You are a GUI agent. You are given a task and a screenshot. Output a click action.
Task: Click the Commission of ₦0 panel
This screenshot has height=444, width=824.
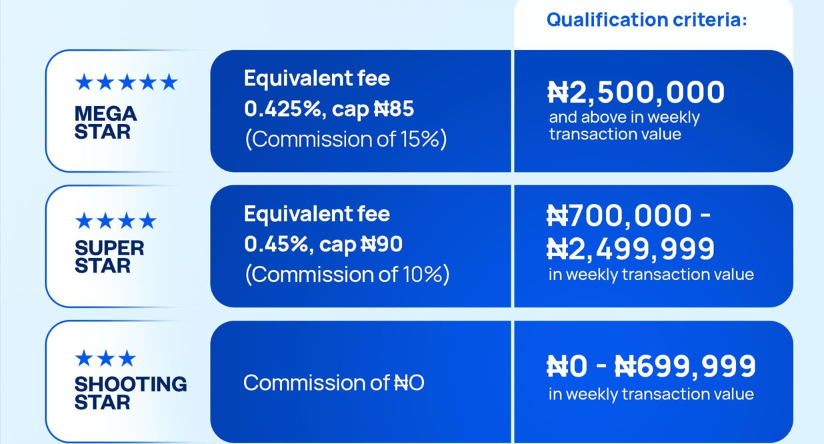pyautogui.click(x=360, y=382)
